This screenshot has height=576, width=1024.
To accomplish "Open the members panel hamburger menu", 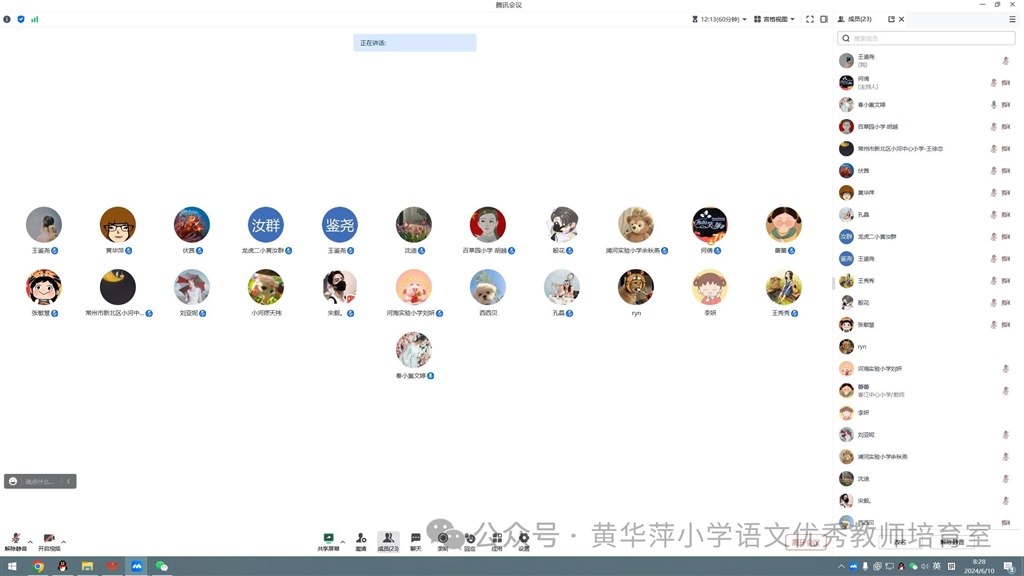I will [1012, 20].
